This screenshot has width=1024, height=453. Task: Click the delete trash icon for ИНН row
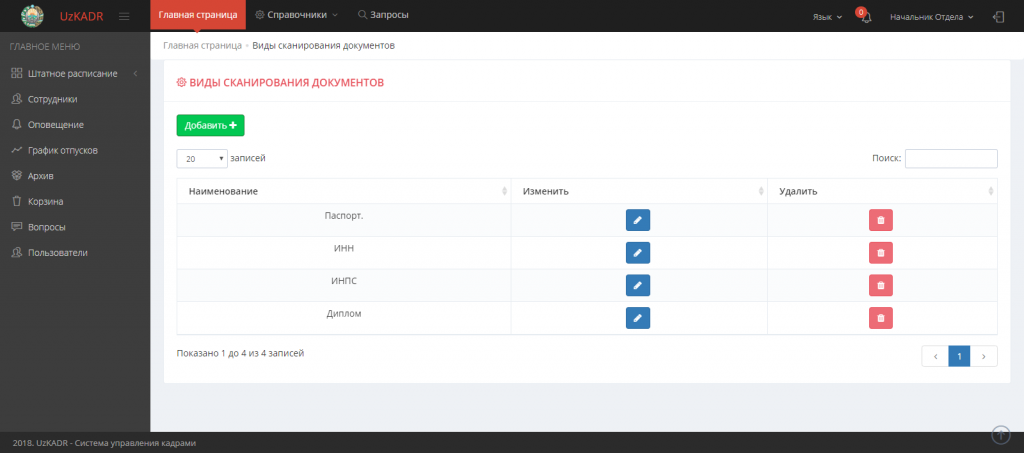[880, 253]
